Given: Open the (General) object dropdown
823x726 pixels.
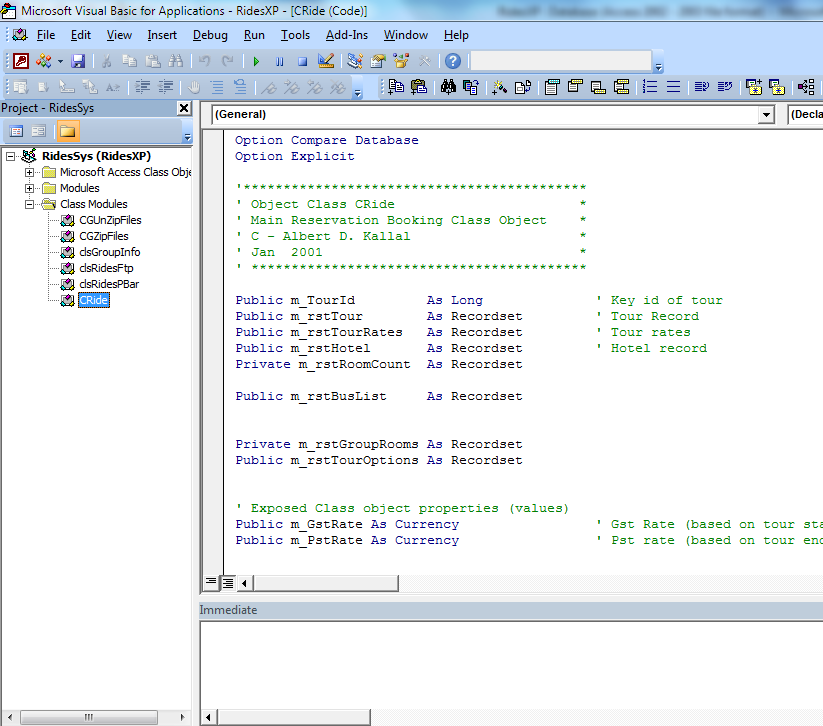Looking at the screenshot, I should 766,114.
